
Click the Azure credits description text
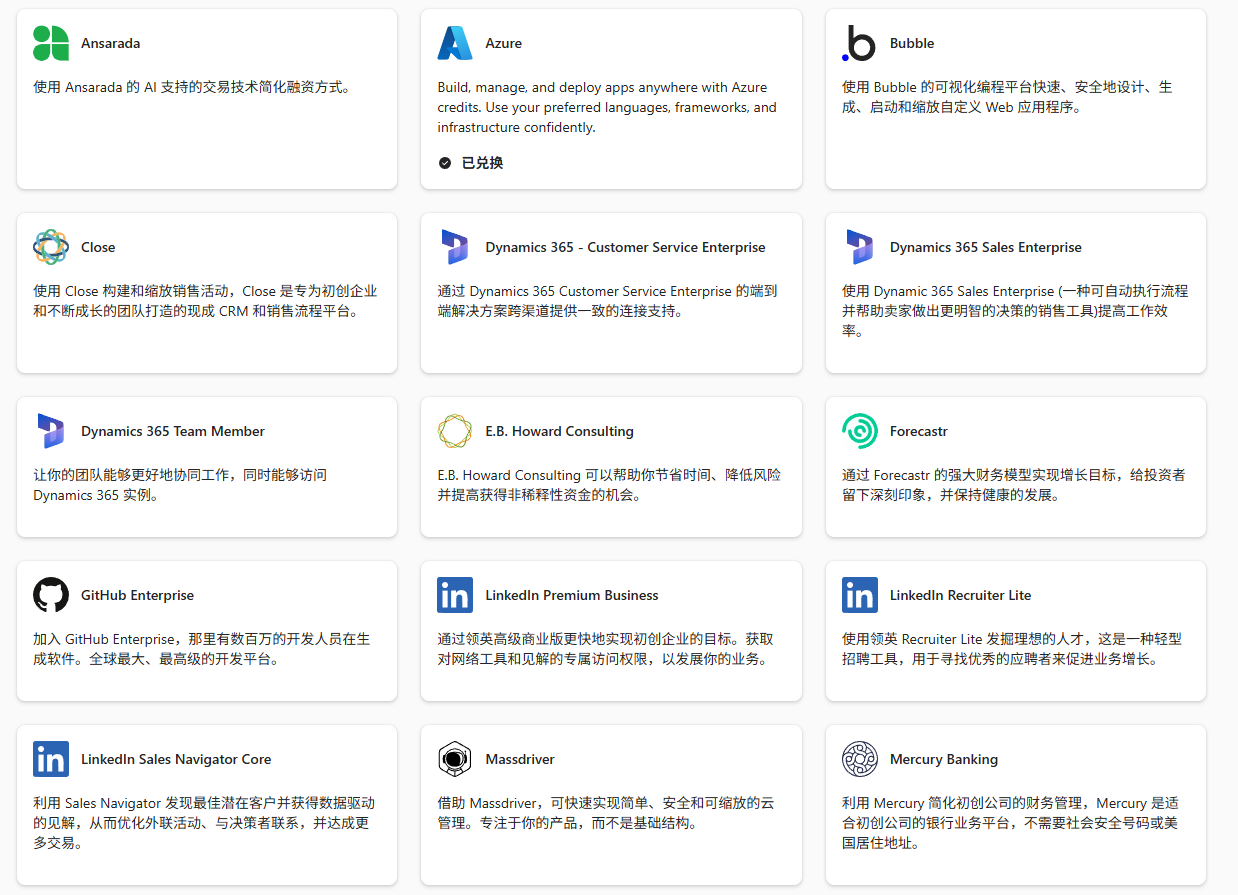(x=607, y=107)
